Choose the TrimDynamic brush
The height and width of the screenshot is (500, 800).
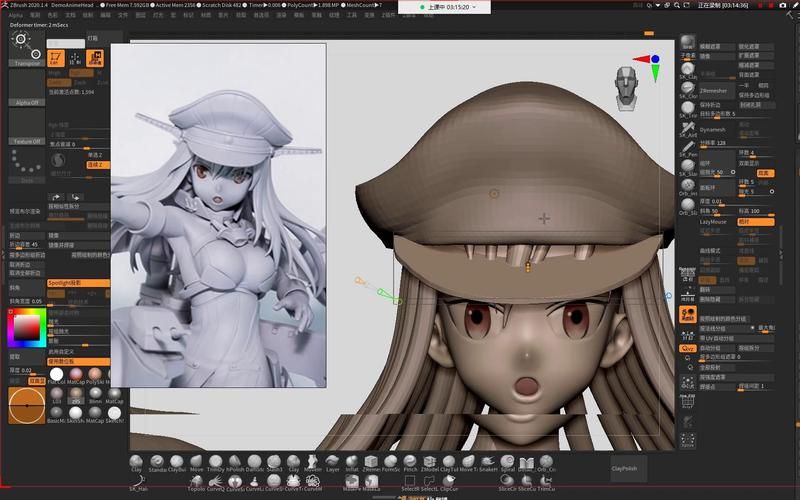tap(216, 463)
